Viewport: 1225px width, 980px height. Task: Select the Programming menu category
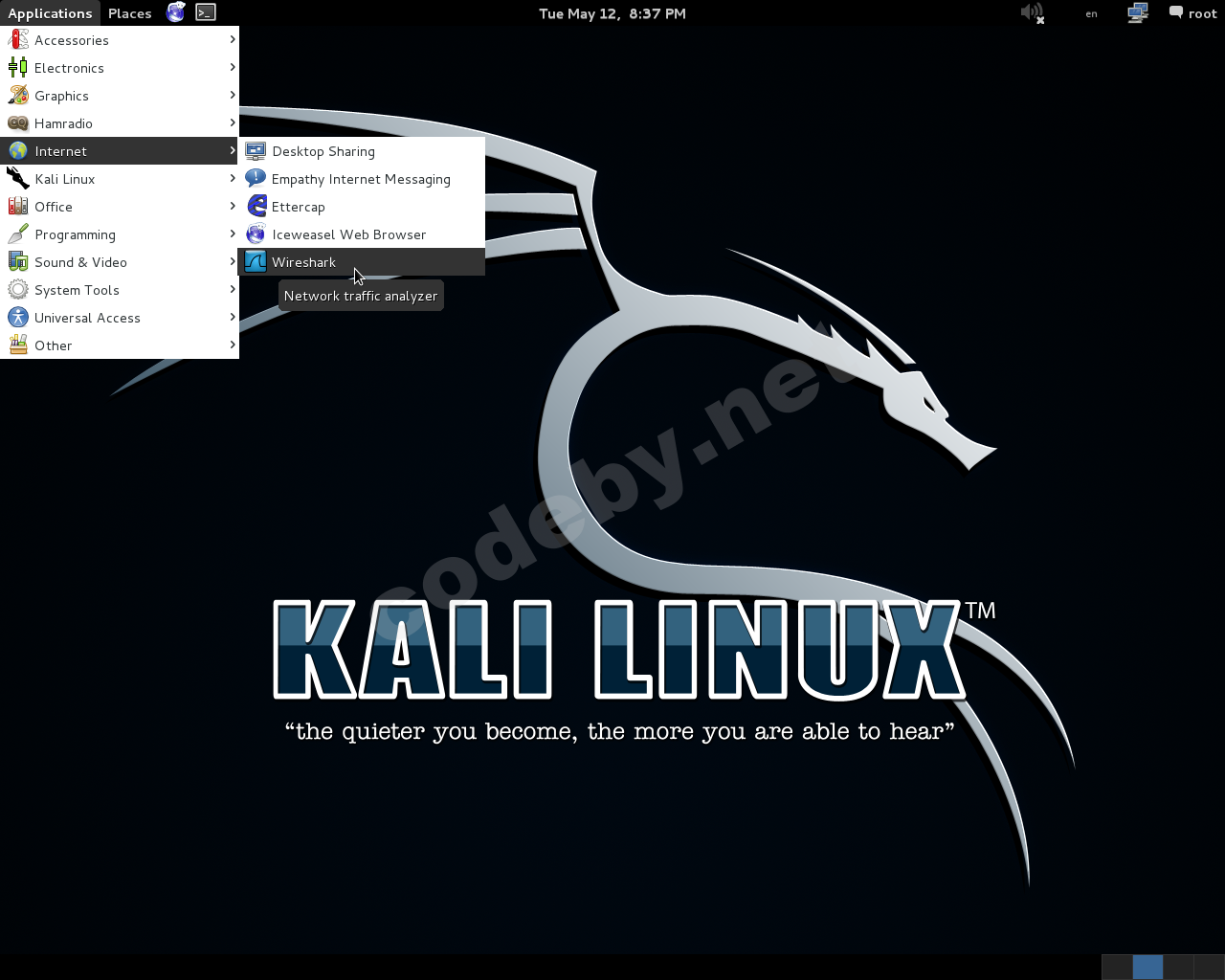[75, 234]
